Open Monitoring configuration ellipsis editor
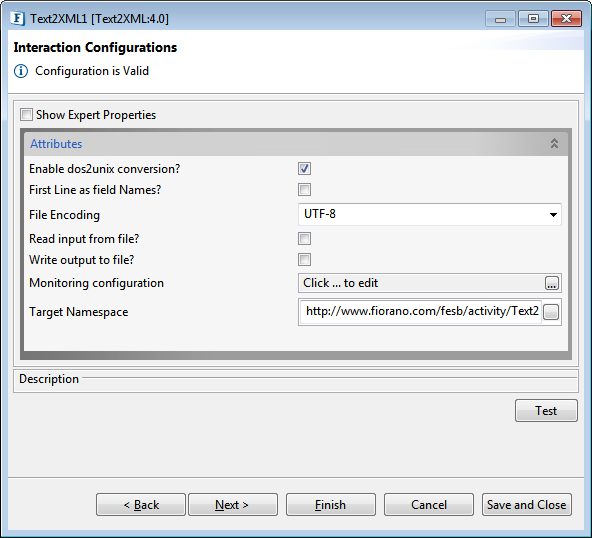Viewport: 592px width, 538px height. 552,283
